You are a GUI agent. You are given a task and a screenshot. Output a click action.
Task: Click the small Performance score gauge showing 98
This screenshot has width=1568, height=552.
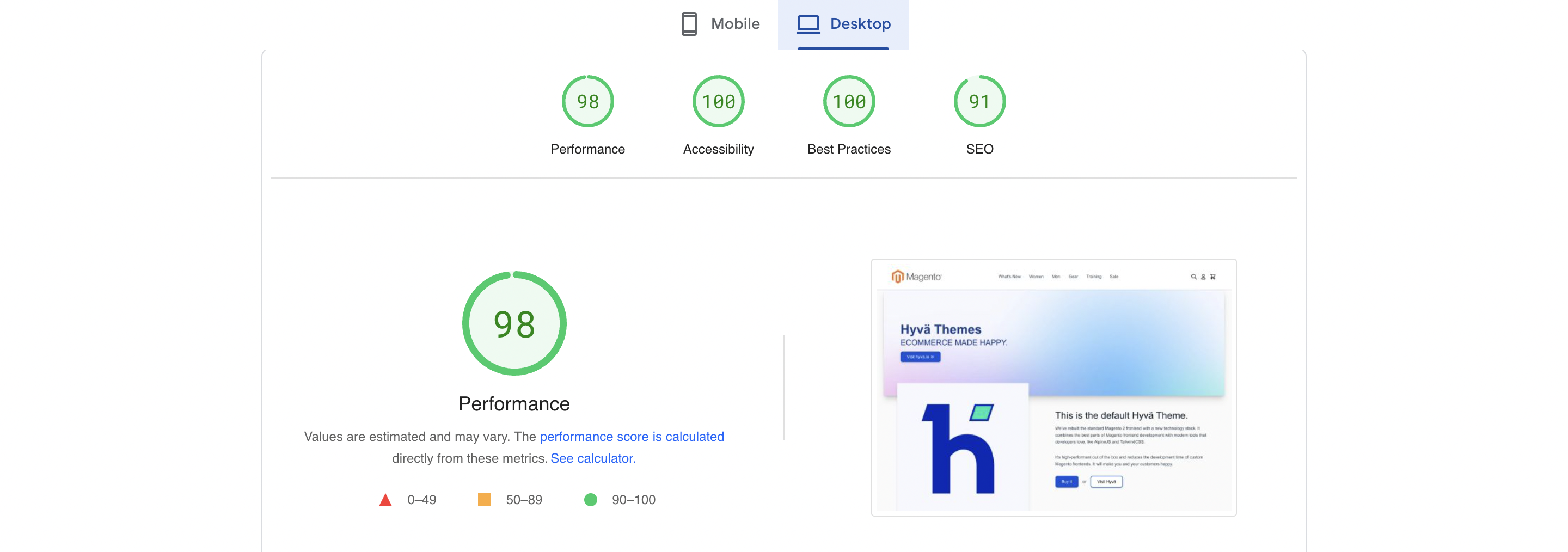pos(587,102)
